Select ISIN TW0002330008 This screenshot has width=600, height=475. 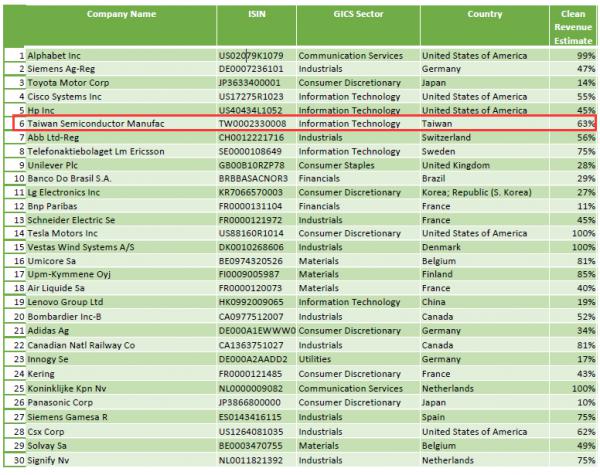(256, 124)
